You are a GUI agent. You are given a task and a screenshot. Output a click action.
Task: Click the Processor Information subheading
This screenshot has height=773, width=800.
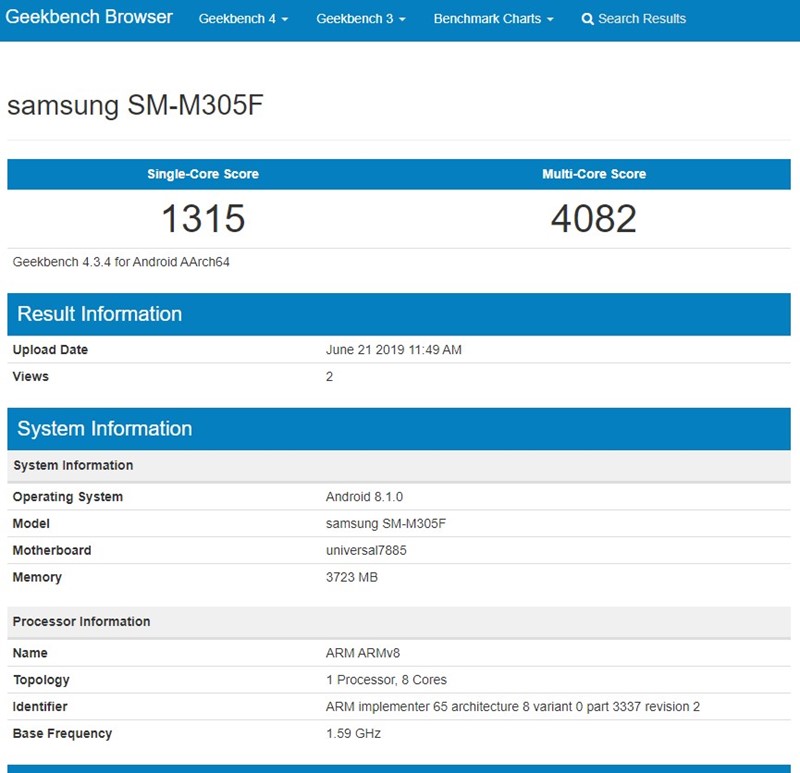[x=81, y=621]
